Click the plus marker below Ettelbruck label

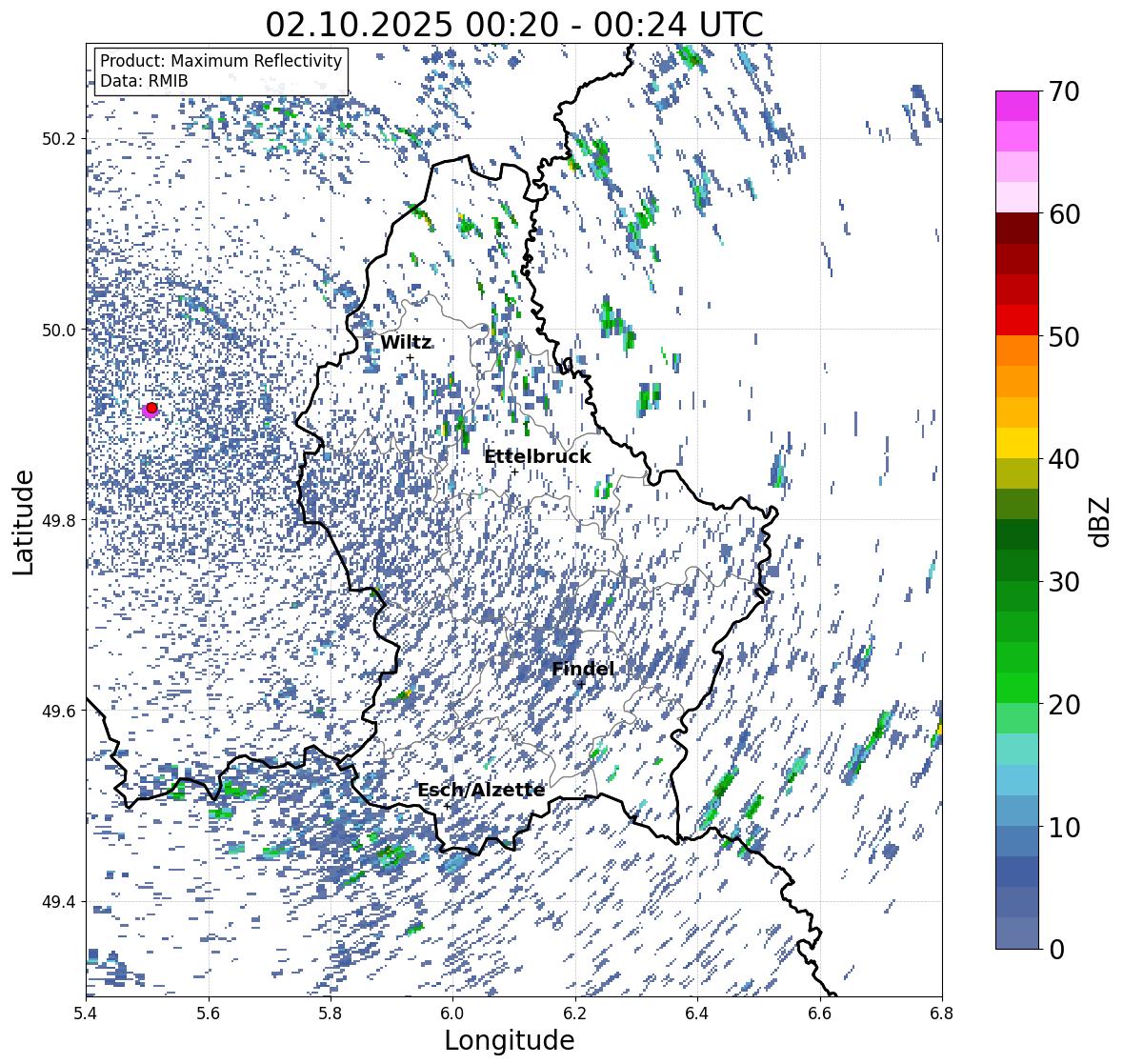pyautogui.click(x=514, y=472)
